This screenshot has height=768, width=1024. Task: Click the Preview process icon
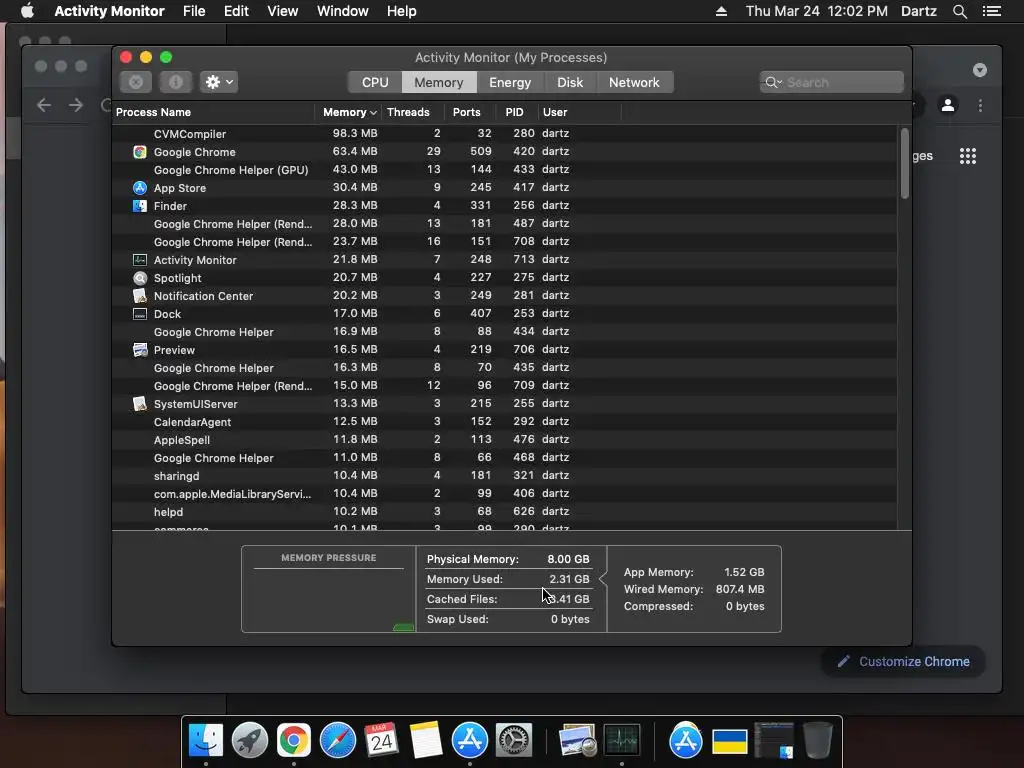click(x=140, y=349)
